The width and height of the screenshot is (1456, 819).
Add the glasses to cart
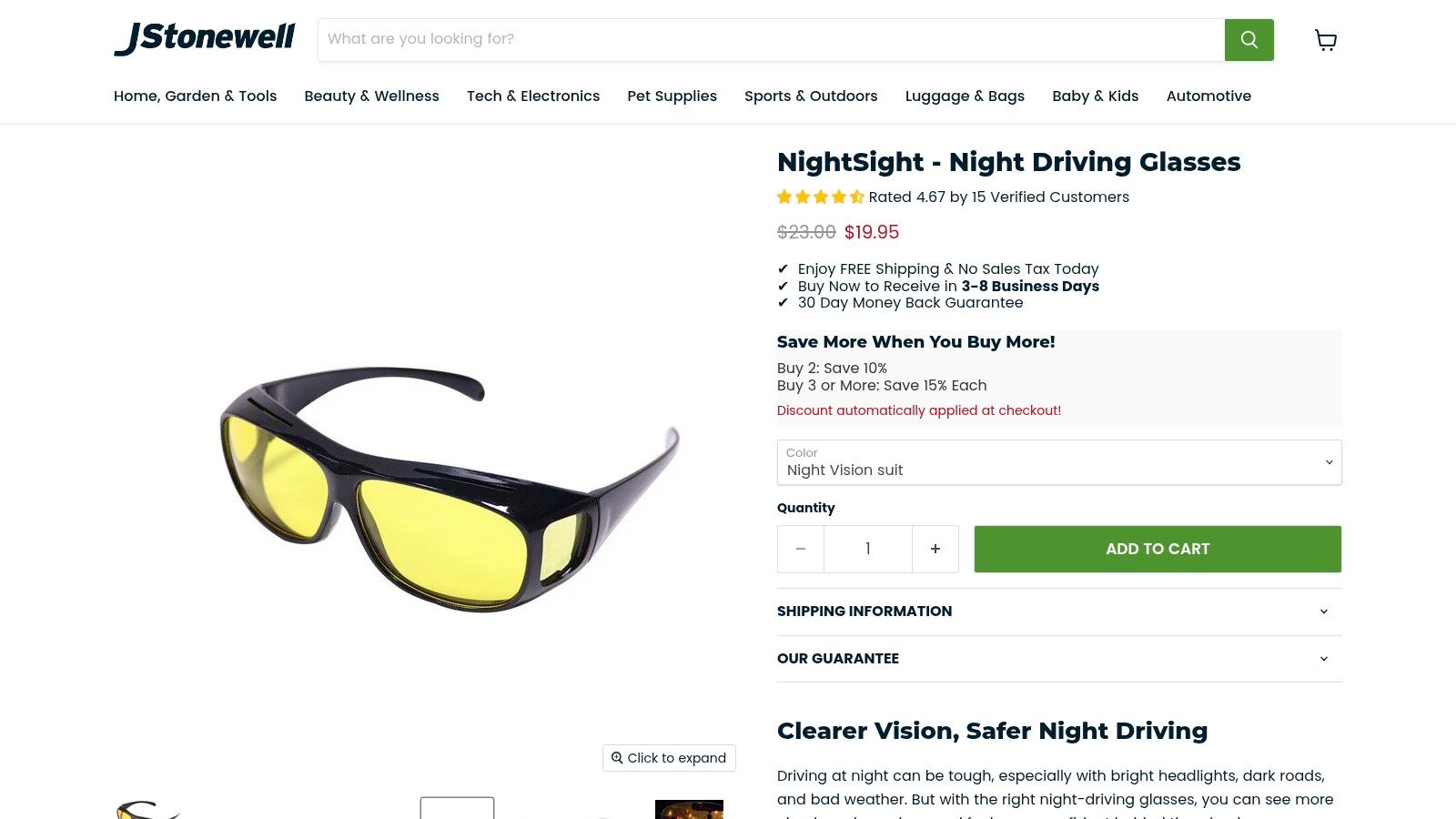(x=1157, y=549)
